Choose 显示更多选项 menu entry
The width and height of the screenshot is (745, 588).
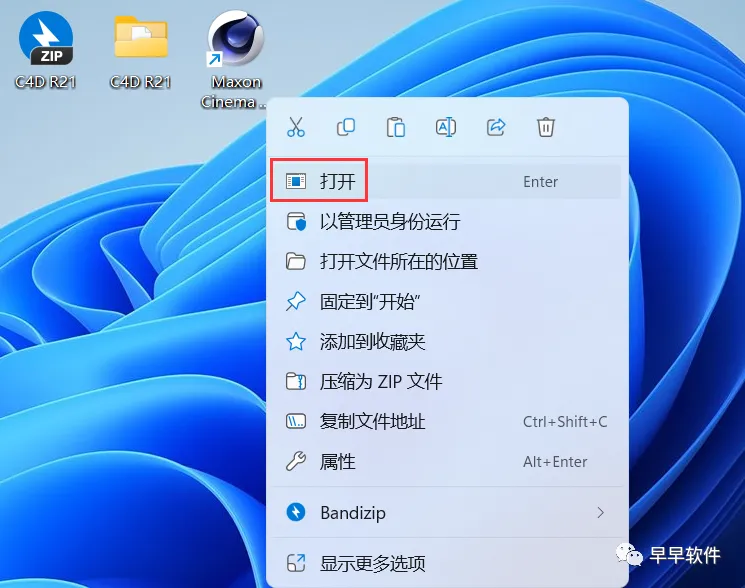point(447,563)
